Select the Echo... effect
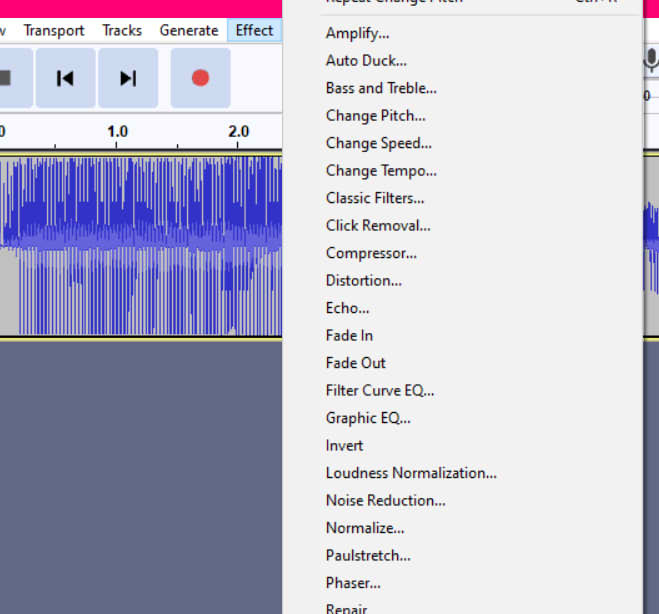This screenshot has height=614, width=659. pos(462,308)
